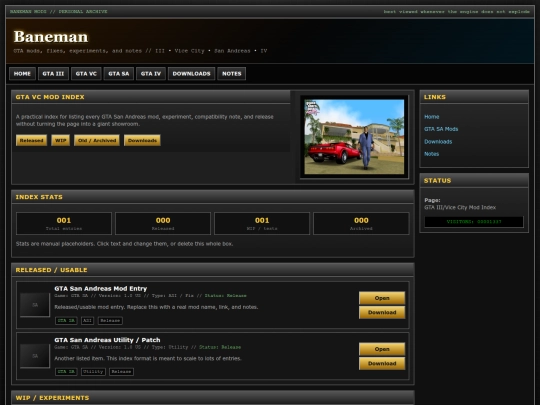Click the Released filter button

click(31, 141)
